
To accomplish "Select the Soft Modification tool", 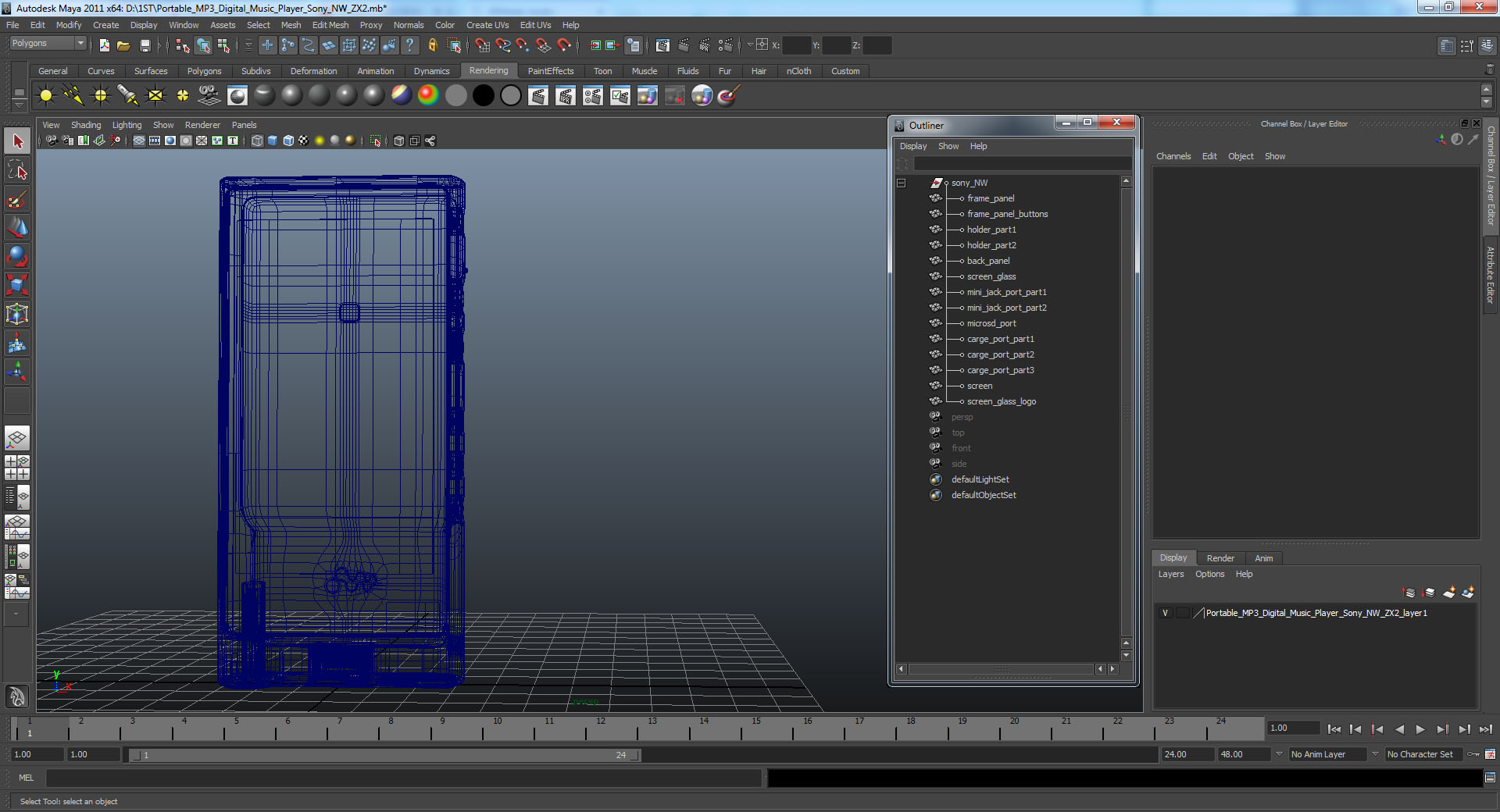I will pyautogui.click(x=17, y=343).
